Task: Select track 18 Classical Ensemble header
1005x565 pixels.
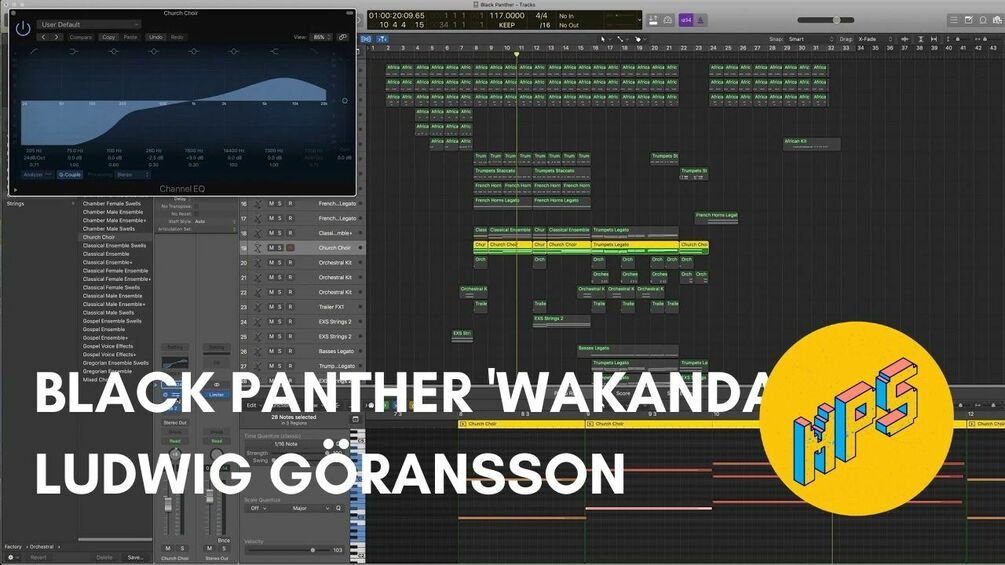Action: (x=303, y=233)
